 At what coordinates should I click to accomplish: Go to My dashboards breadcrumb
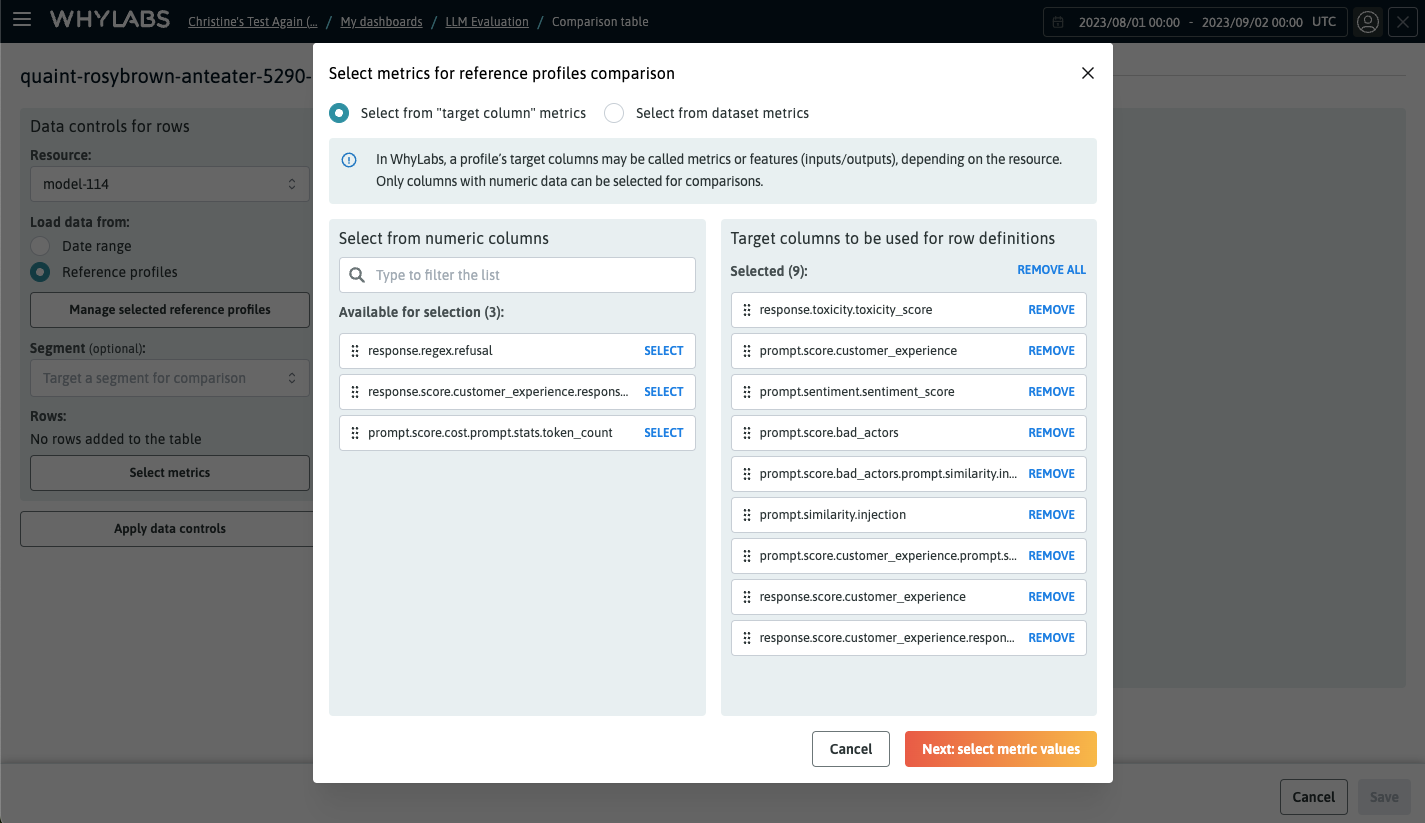381,21
